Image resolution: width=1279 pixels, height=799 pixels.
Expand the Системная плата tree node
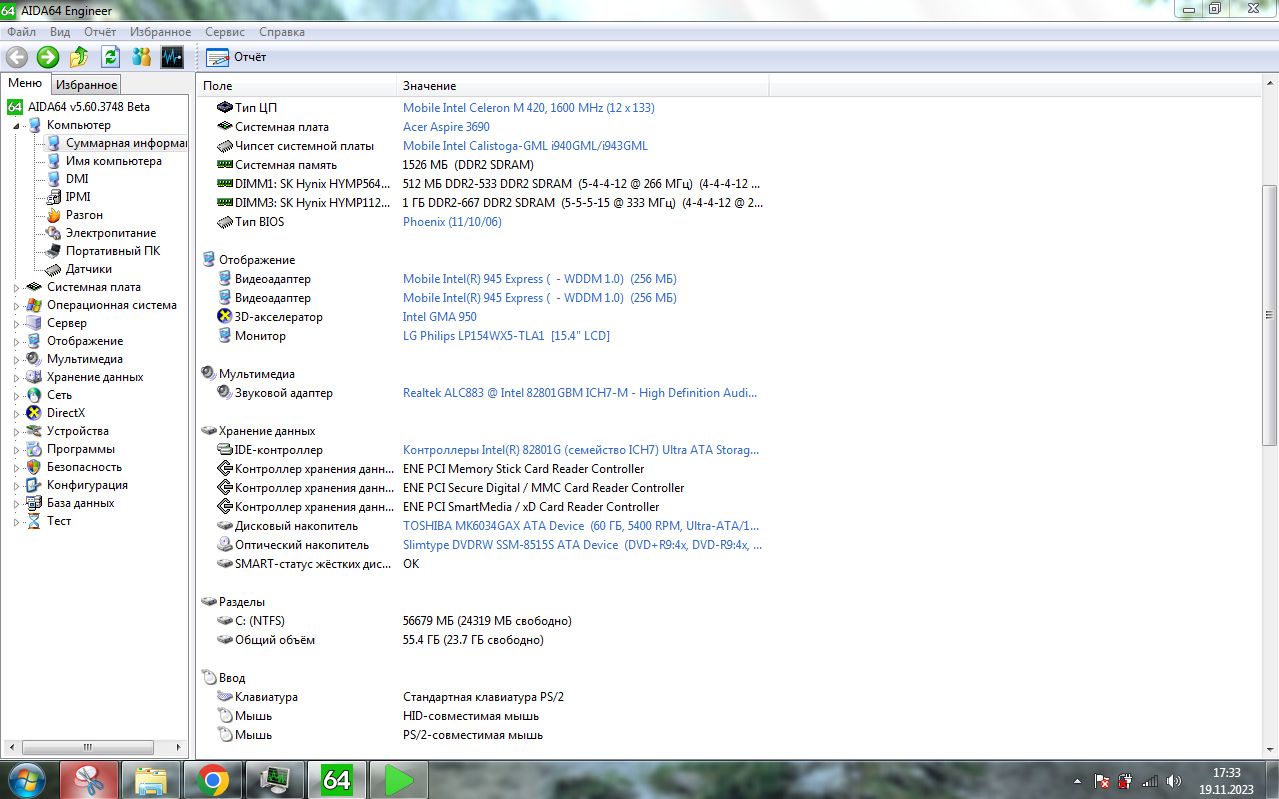16,287
